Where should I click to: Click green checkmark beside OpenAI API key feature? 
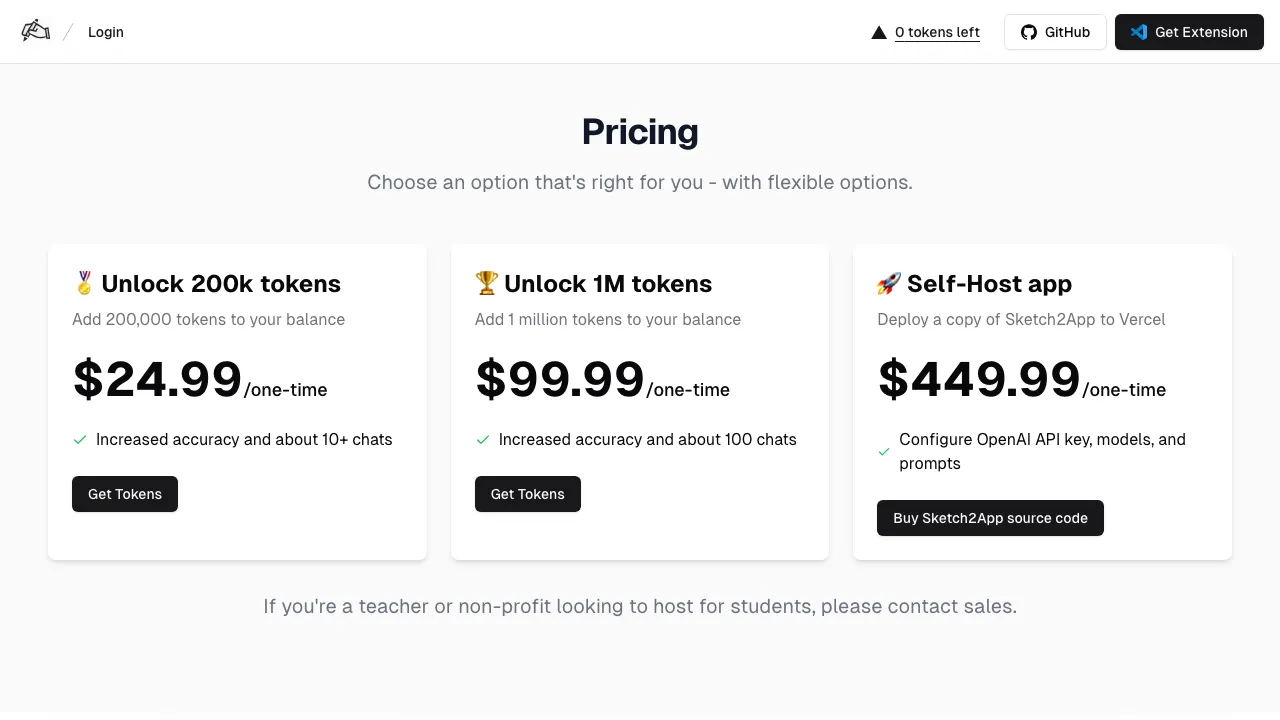[x=884, y=452]
